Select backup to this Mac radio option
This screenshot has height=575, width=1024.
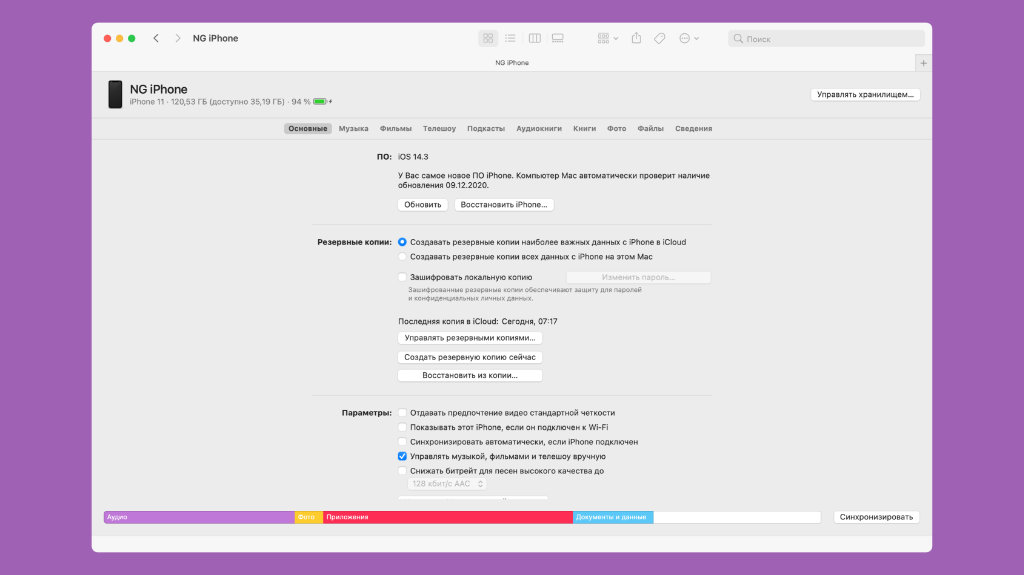(x=402, y=257)
